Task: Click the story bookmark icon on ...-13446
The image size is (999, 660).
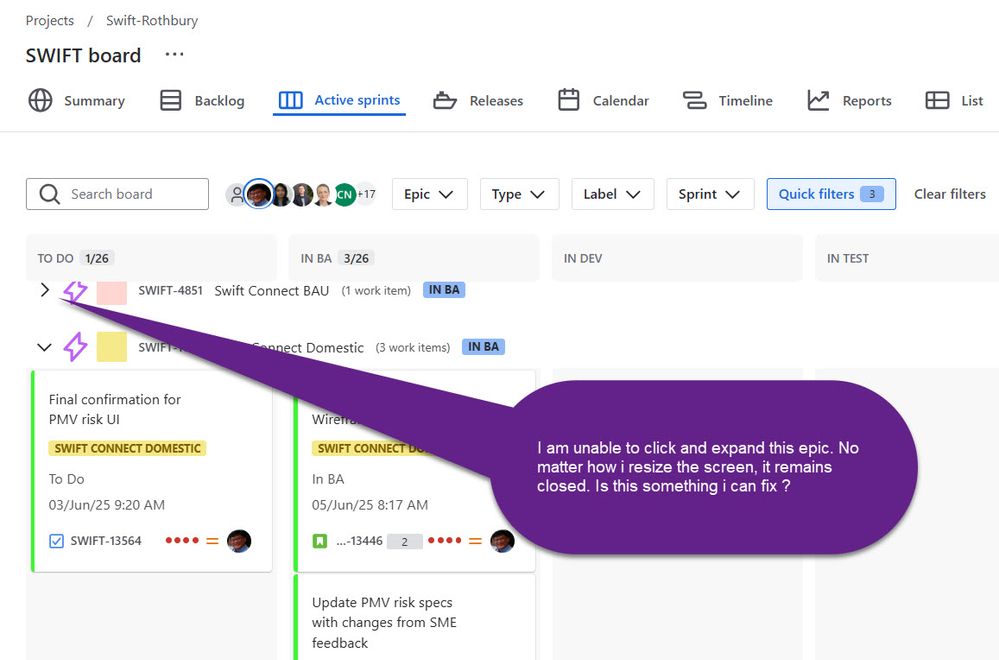Action: (320, 541)
